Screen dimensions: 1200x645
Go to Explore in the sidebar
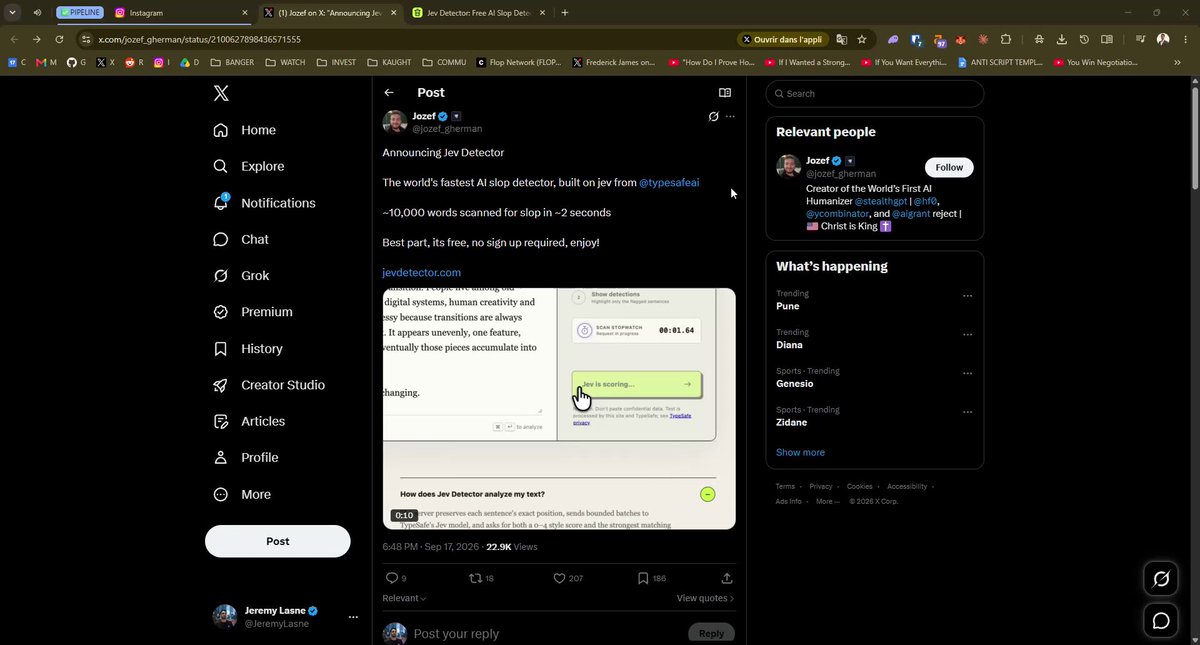pos(249,166)
